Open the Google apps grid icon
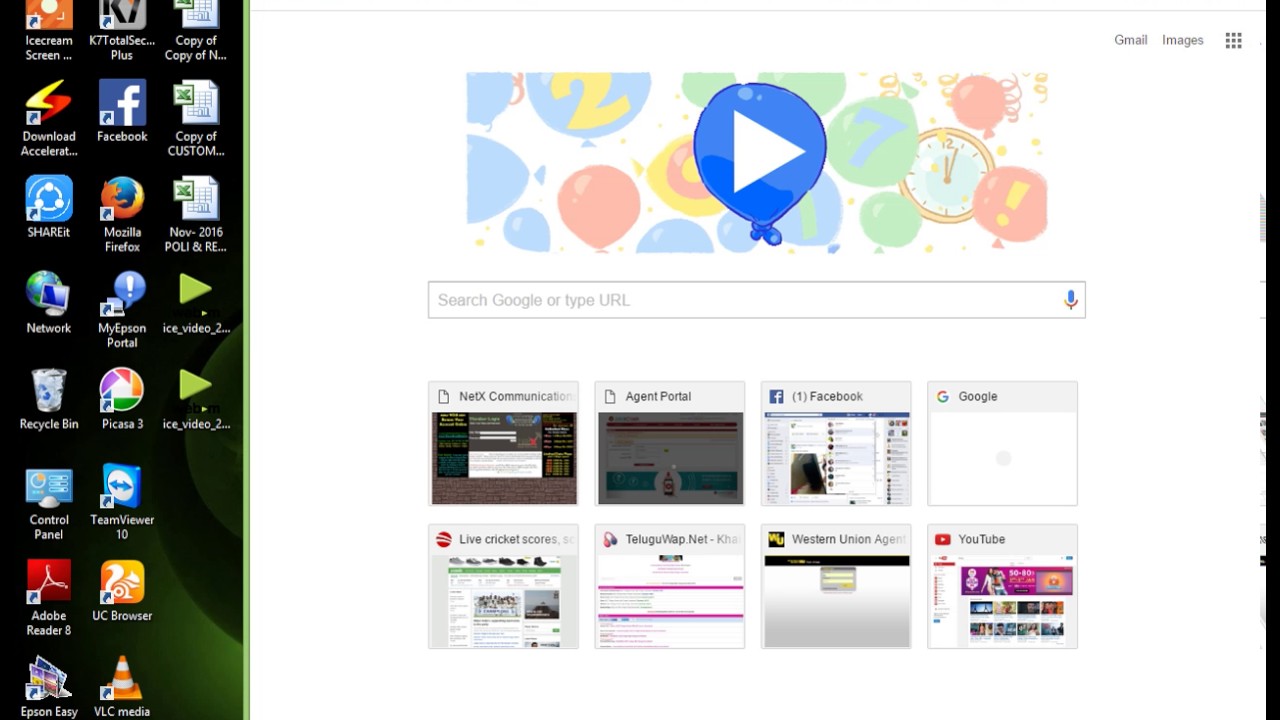1280x720 pixels. tap(1233, 40)
